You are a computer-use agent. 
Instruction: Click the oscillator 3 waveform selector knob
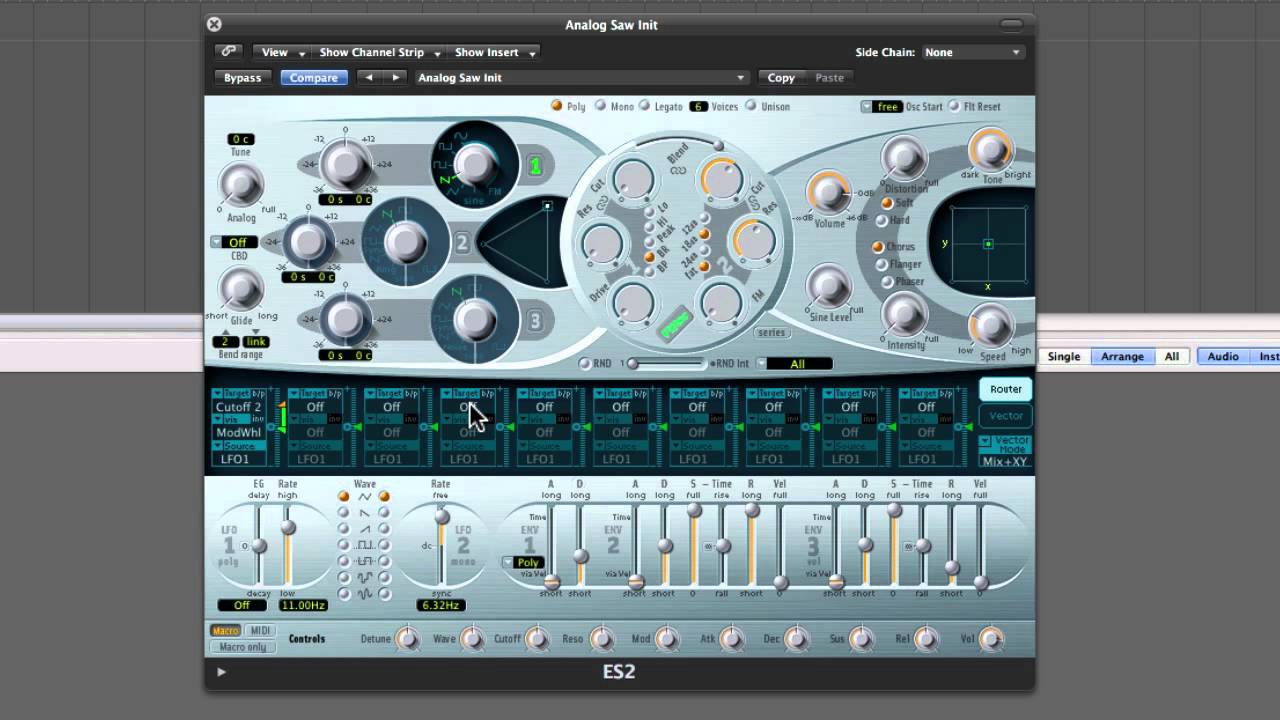(475, 320)
